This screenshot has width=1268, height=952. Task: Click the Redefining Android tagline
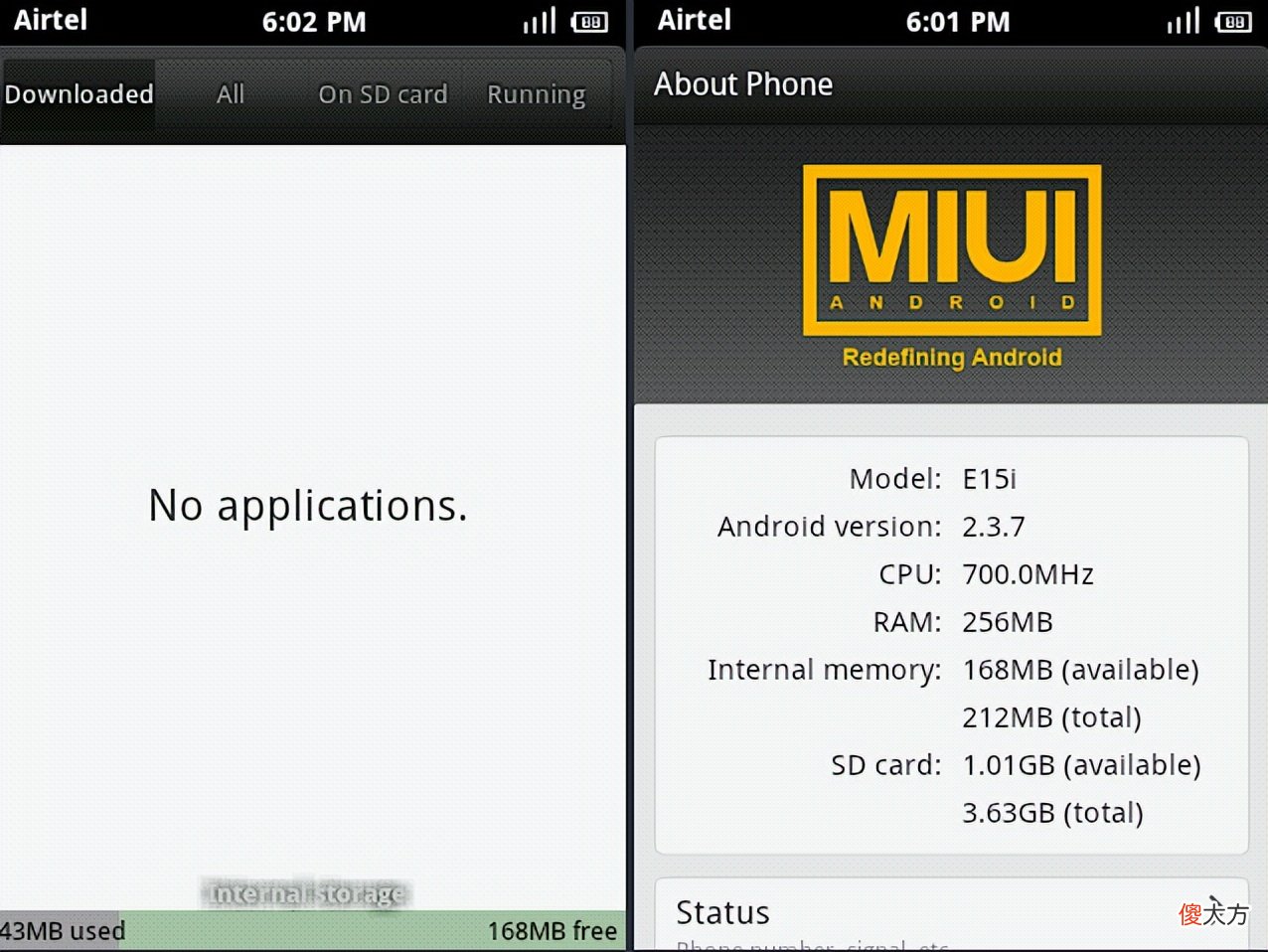pos(952,358)
